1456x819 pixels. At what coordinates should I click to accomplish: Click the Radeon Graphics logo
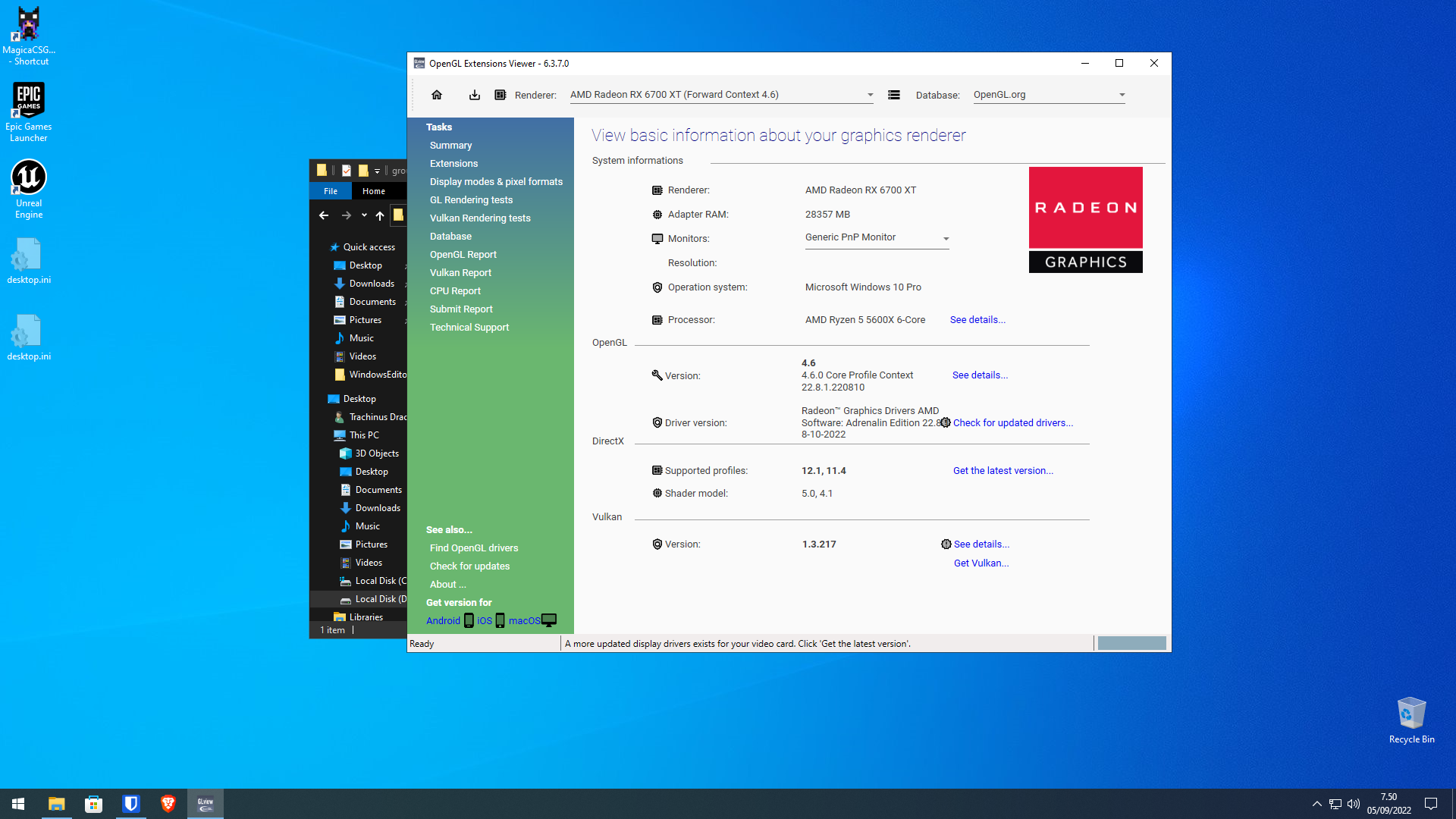[x=1085, y=220]
